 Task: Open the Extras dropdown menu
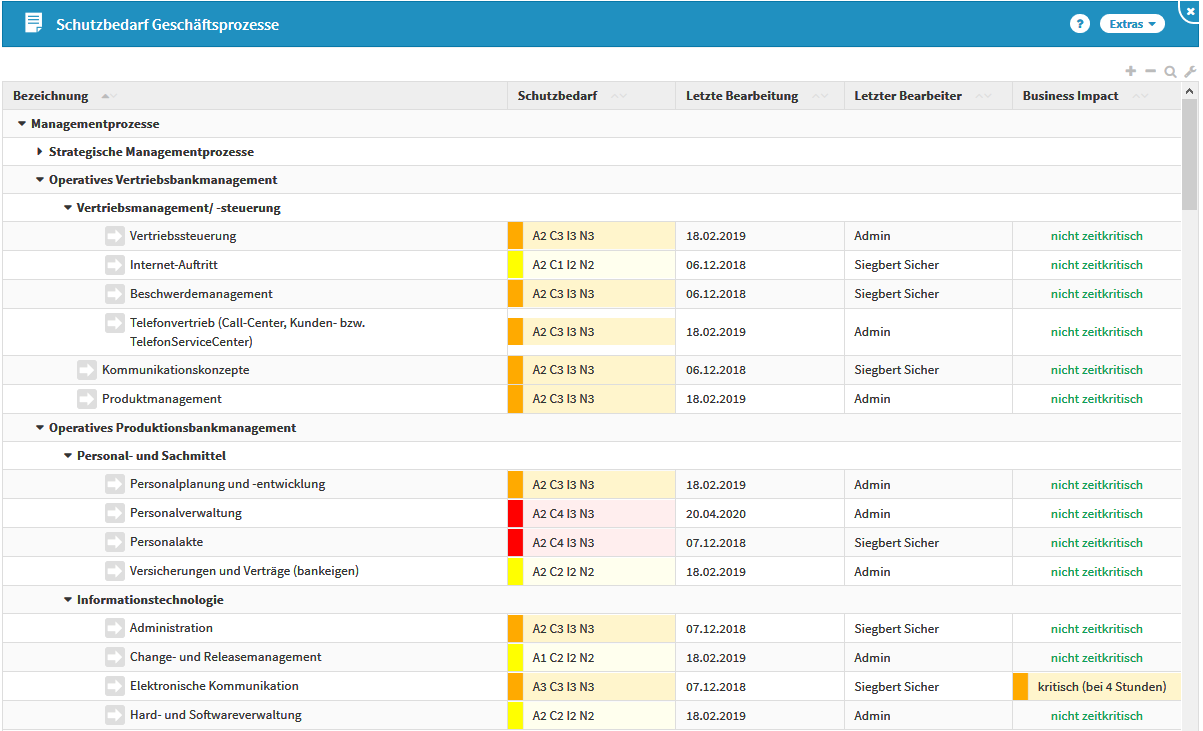point(1132,24)
